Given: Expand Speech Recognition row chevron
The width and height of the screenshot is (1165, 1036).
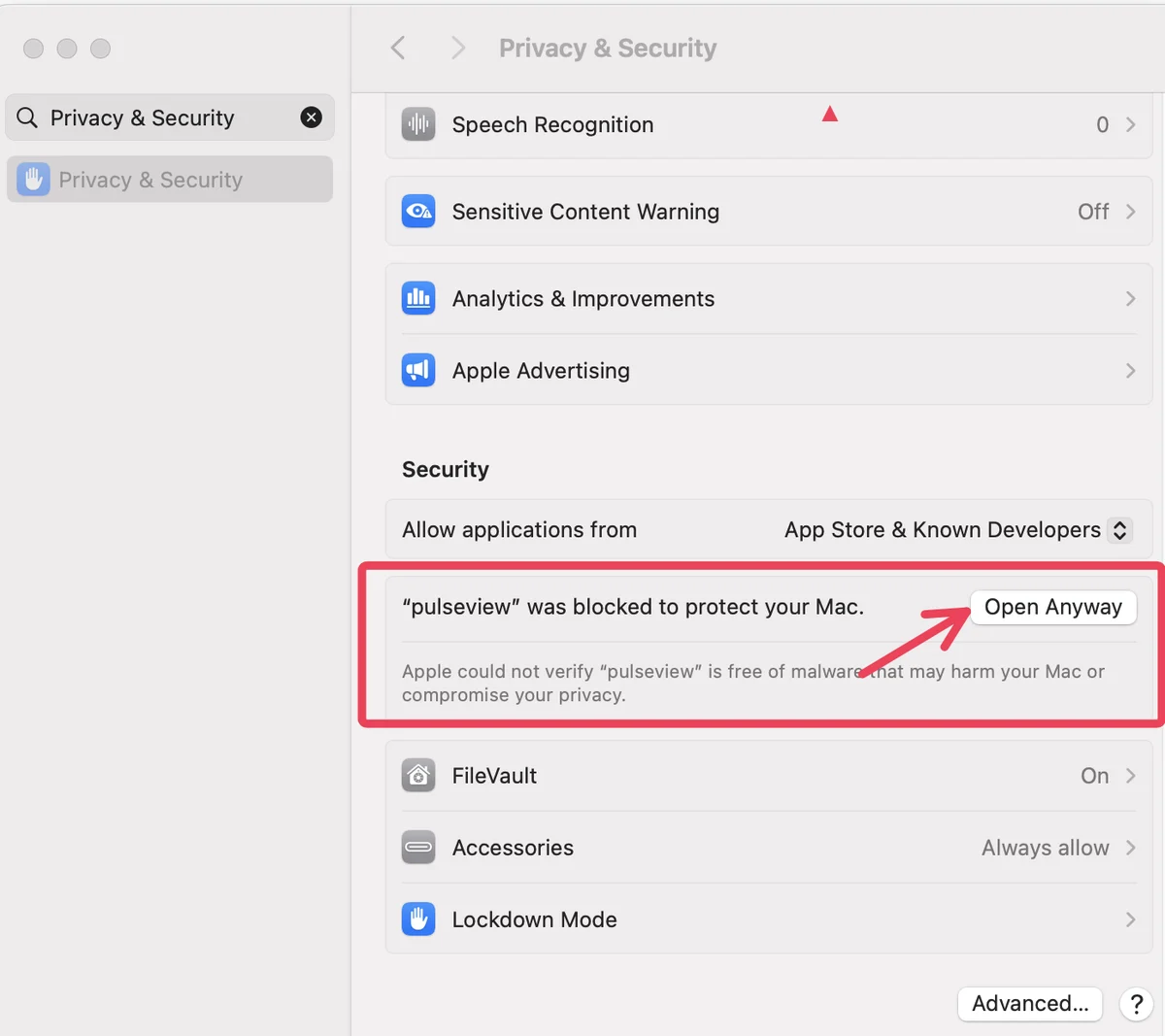Looking at the screenshot, I should coord(1131,124).
